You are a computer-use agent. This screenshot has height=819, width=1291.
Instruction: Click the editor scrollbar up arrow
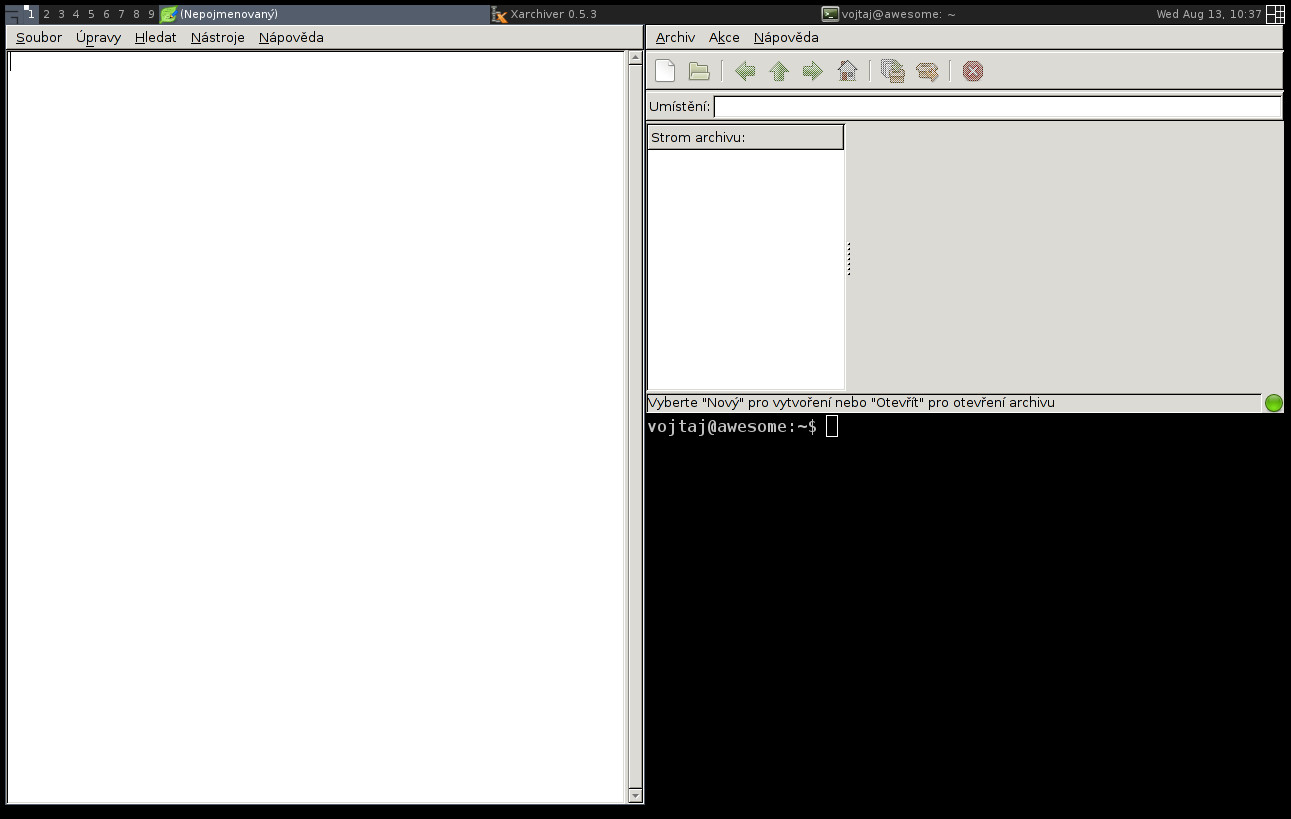(x=635, y=58)
